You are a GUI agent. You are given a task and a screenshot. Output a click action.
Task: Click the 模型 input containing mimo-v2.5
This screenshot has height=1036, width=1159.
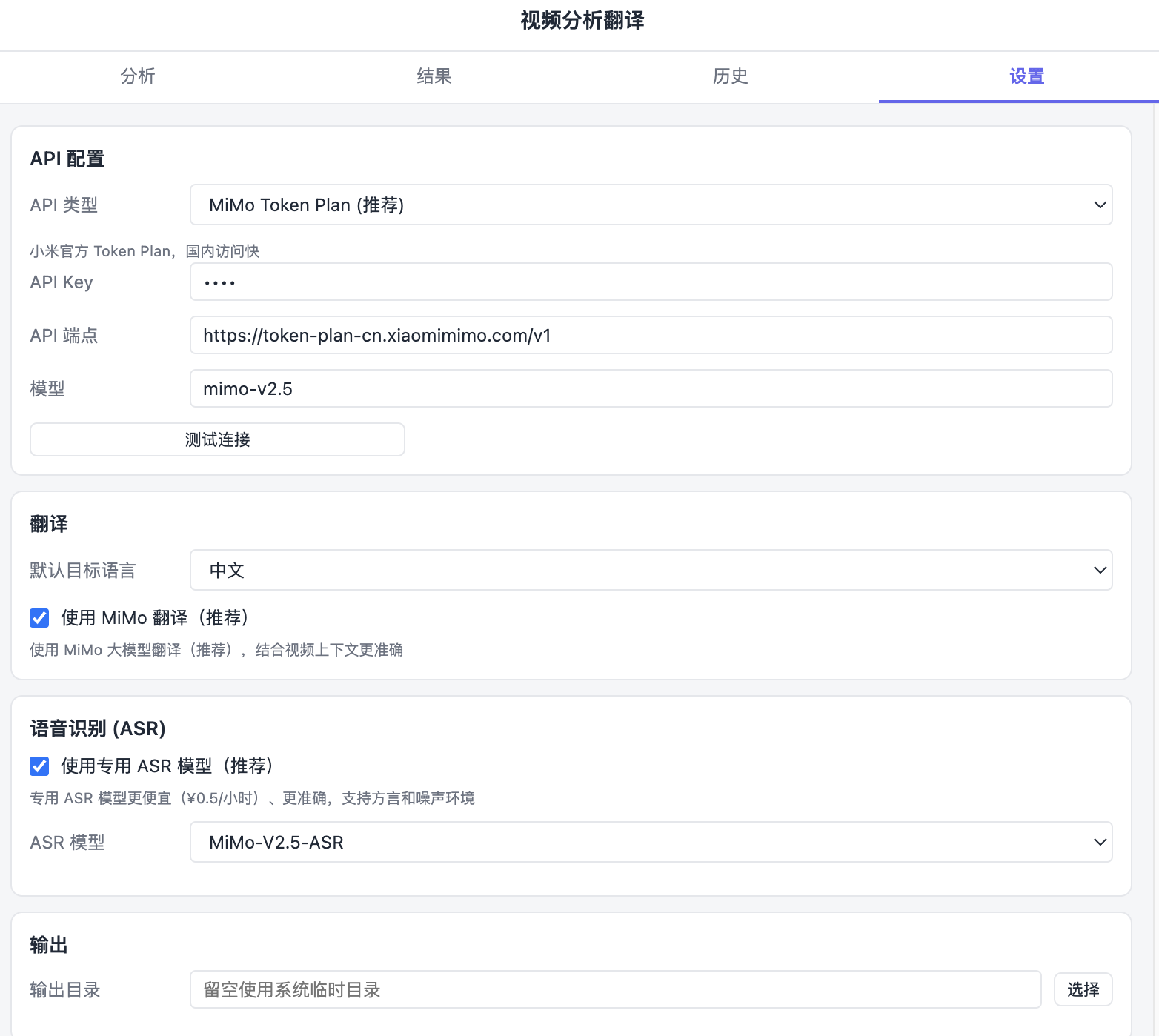[x=651, y=388]
